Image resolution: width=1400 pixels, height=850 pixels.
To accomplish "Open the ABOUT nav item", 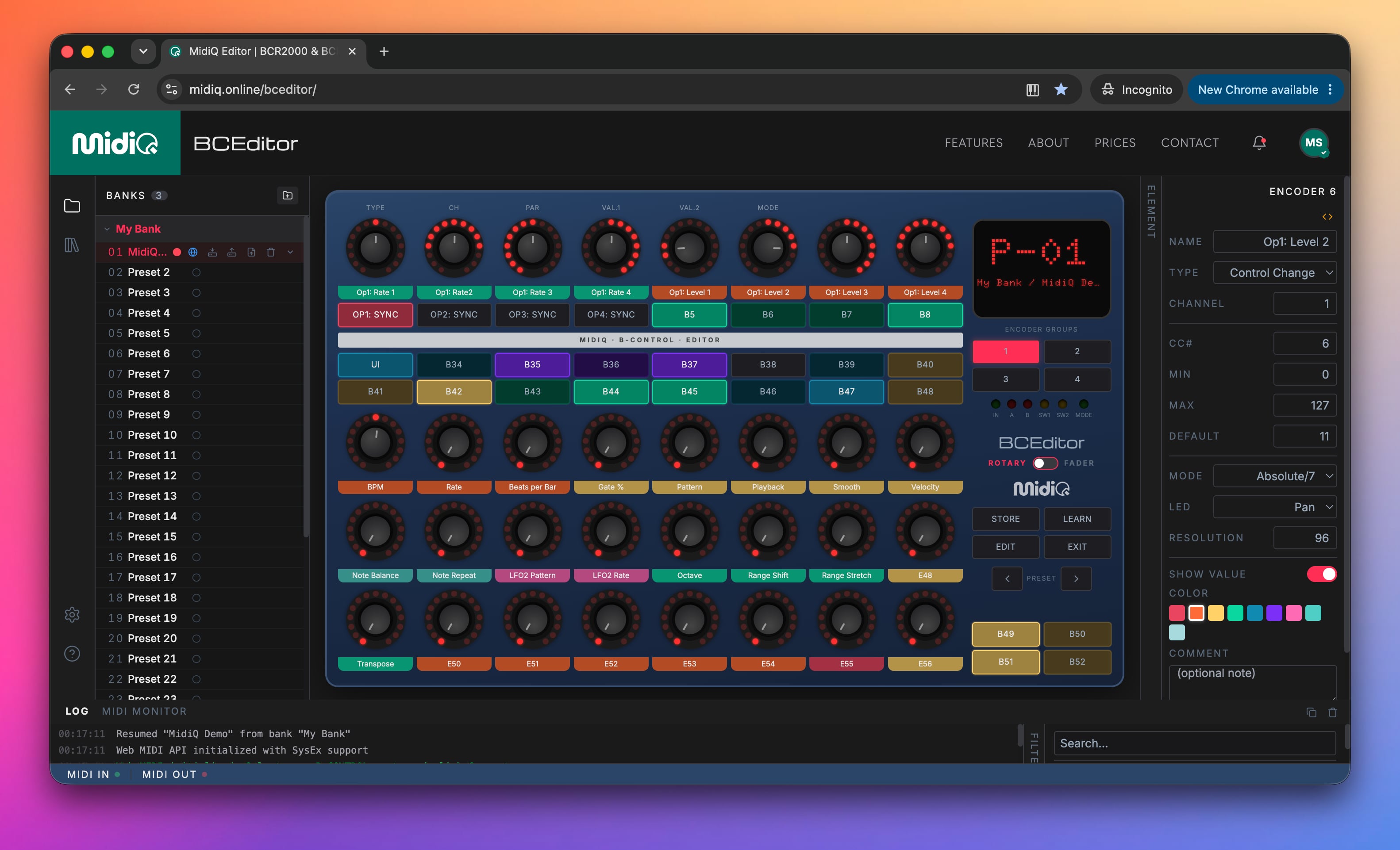I will (1048, 142).
